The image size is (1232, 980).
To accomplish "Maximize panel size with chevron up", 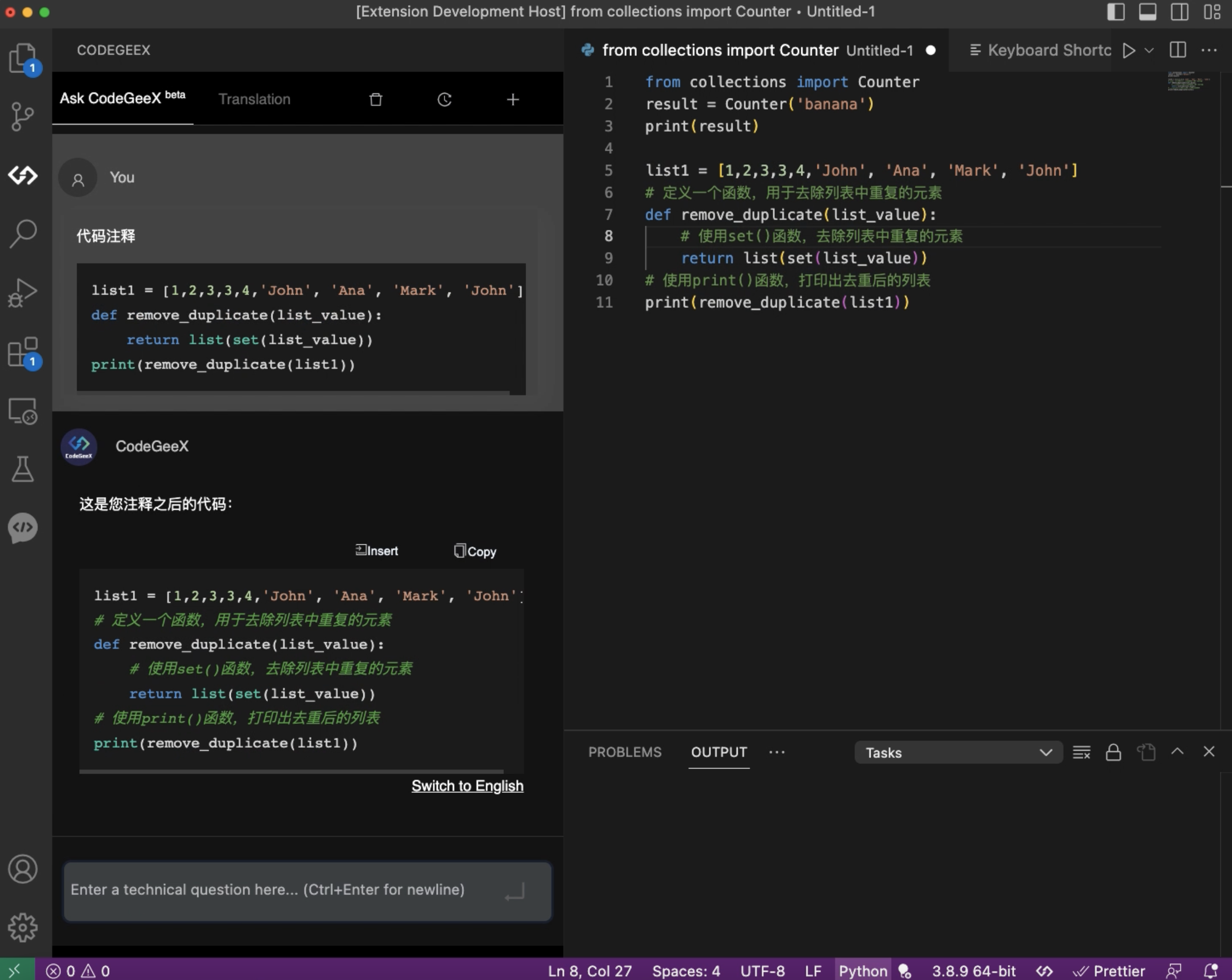I will [x=1177, y=752].
